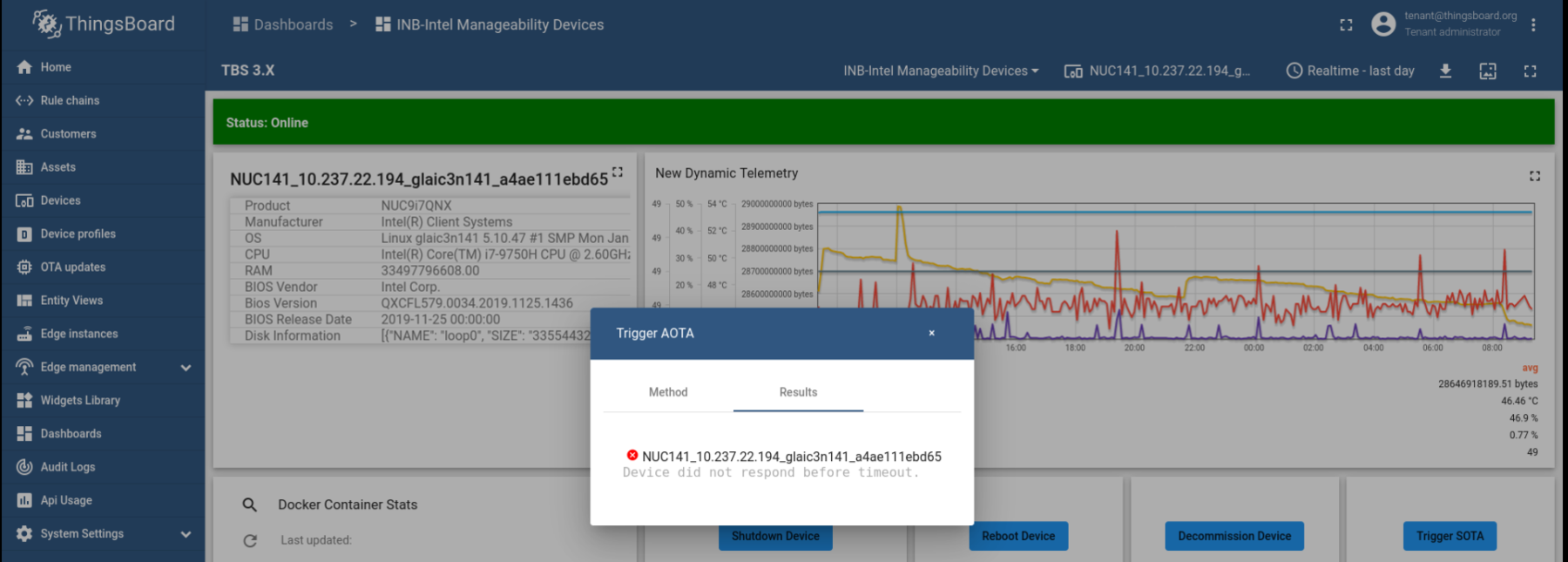
Task: Click Shutdown Device button
Action: [x=775, y=536]
